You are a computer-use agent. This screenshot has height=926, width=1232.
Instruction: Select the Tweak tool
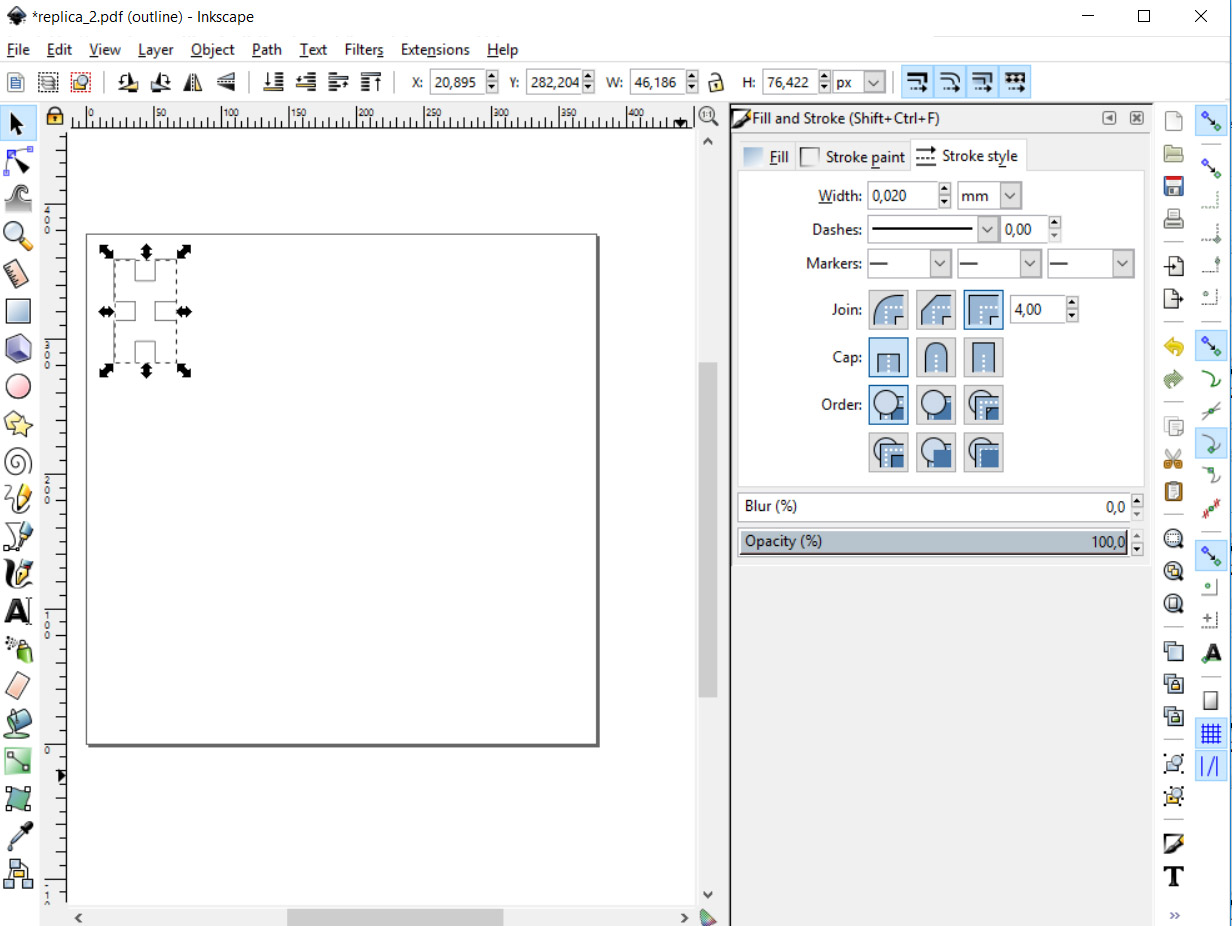(x=18, y=197)
